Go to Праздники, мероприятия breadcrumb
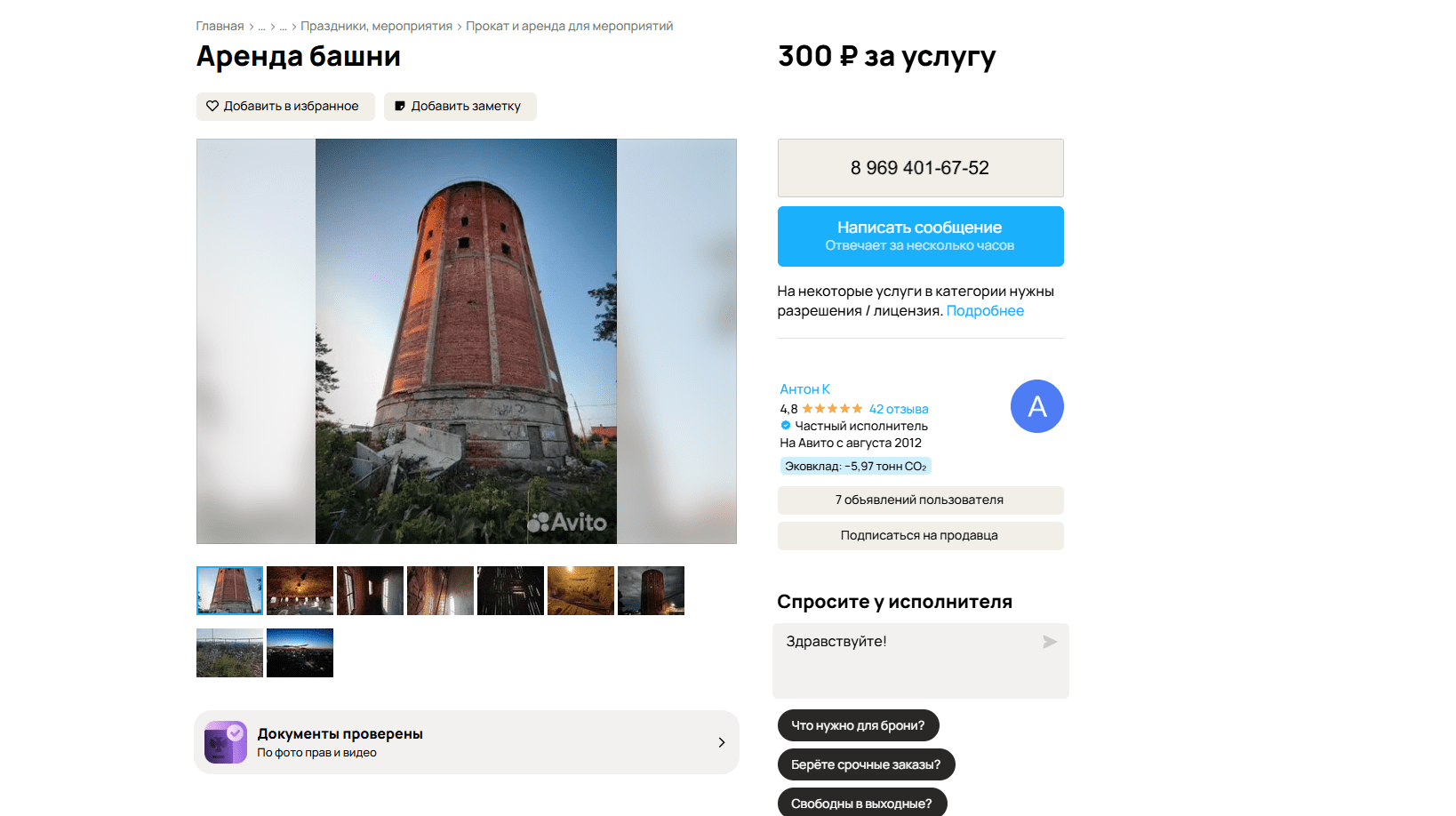 tap(376, 27)
